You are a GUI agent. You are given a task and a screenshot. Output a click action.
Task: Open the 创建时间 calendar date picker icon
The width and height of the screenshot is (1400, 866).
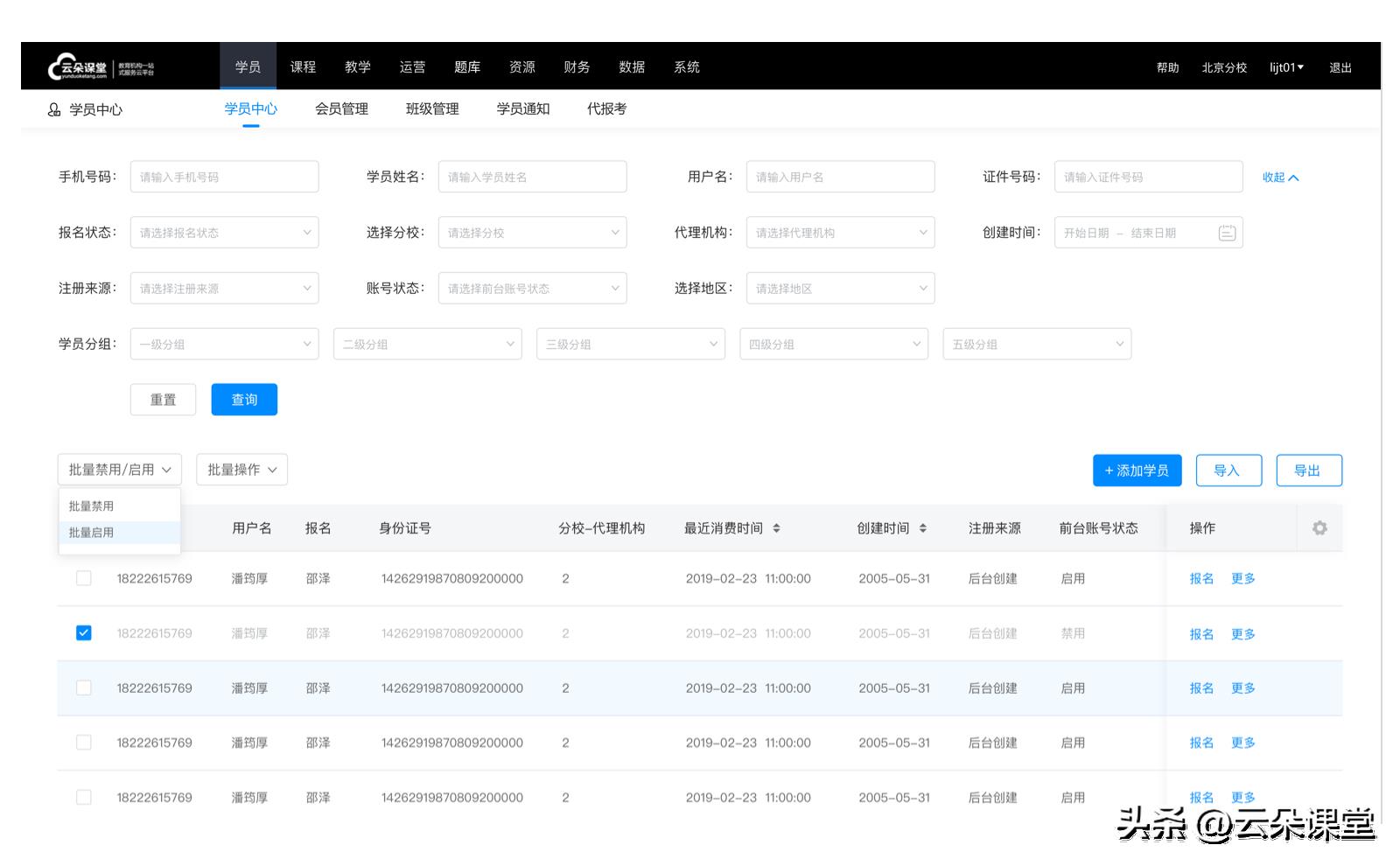pyautogui.click(x=1227, y=233)
